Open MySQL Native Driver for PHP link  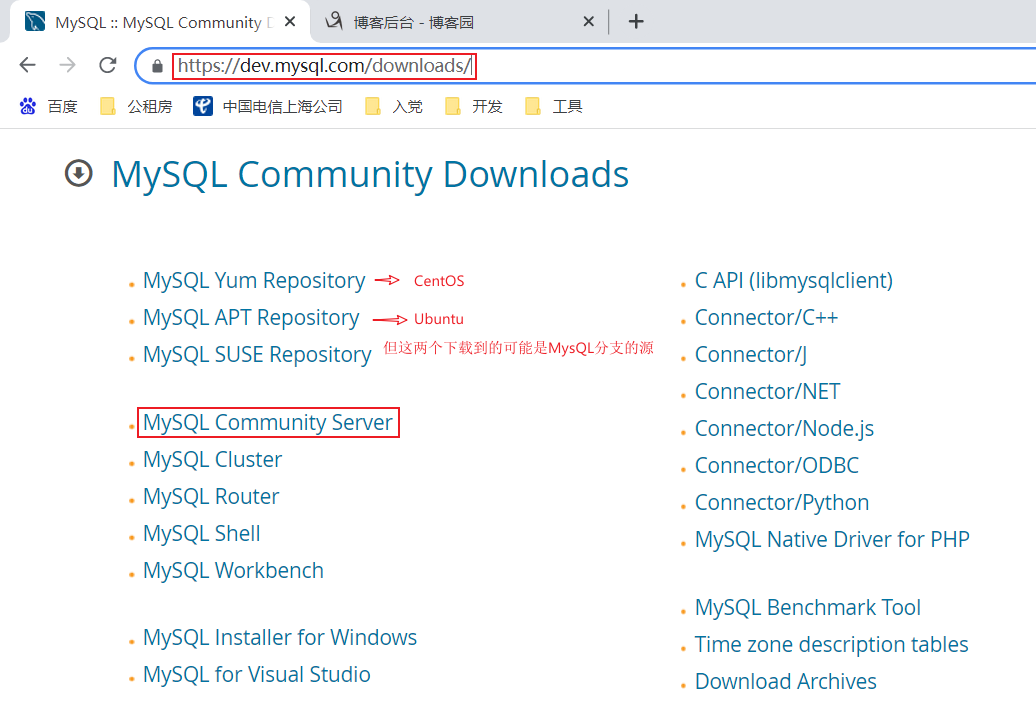coord(832,540)
